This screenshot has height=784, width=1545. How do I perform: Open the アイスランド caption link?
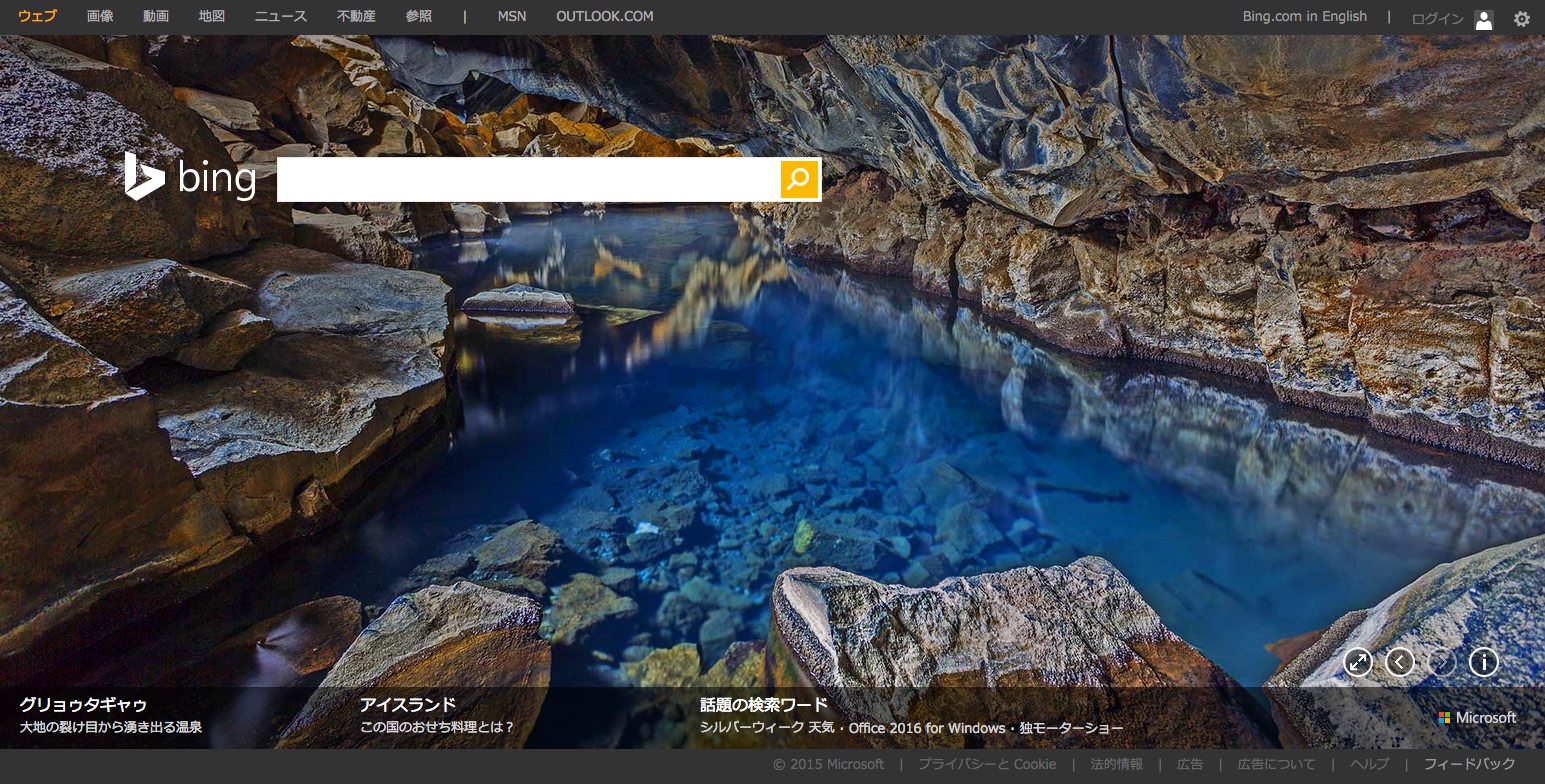[408, 704]
